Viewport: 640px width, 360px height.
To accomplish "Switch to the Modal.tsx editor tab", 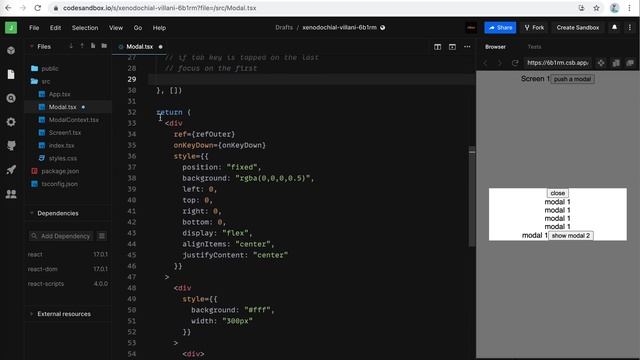I will [x=140, y=47].
